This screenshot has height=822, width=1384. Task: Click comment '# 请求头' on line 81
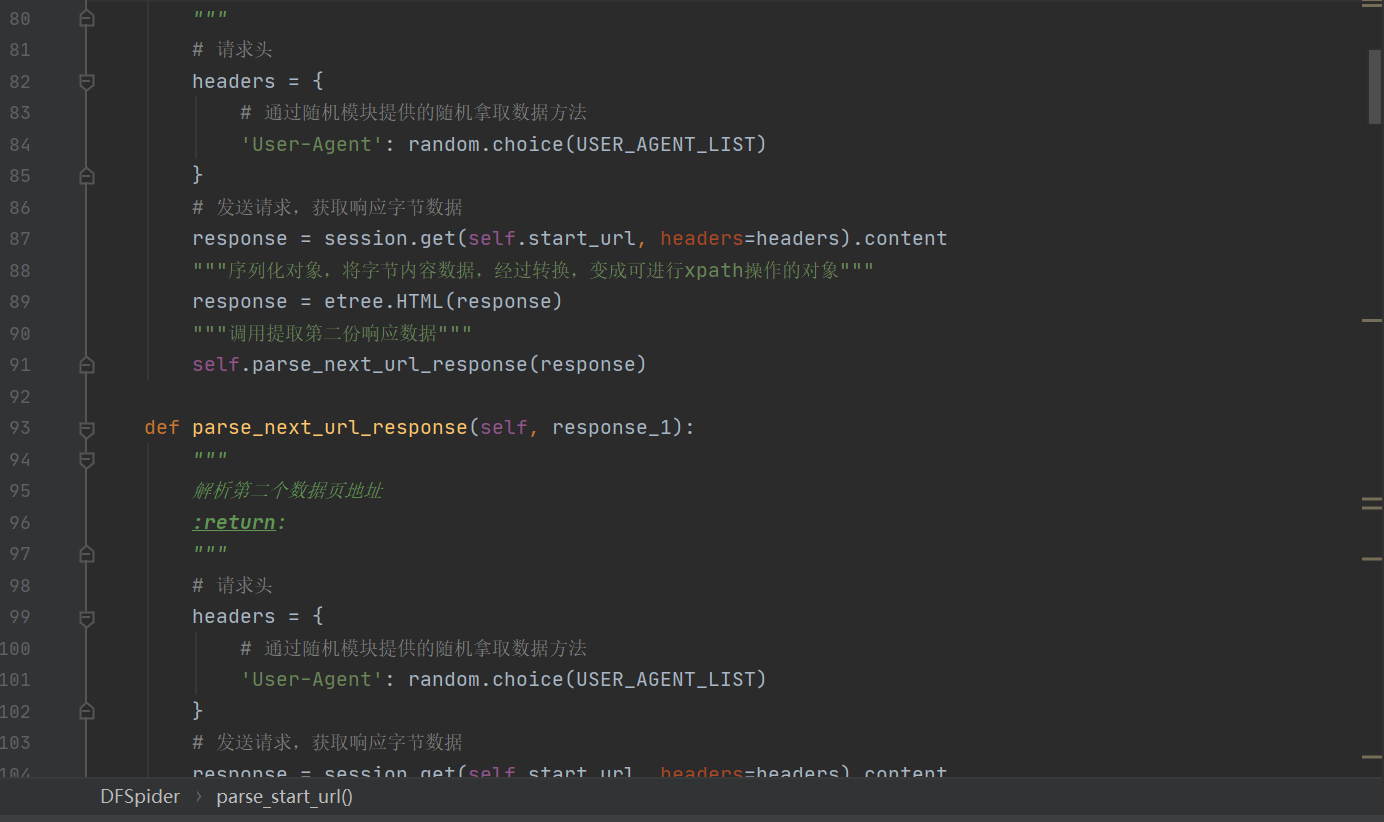[232, 49]
